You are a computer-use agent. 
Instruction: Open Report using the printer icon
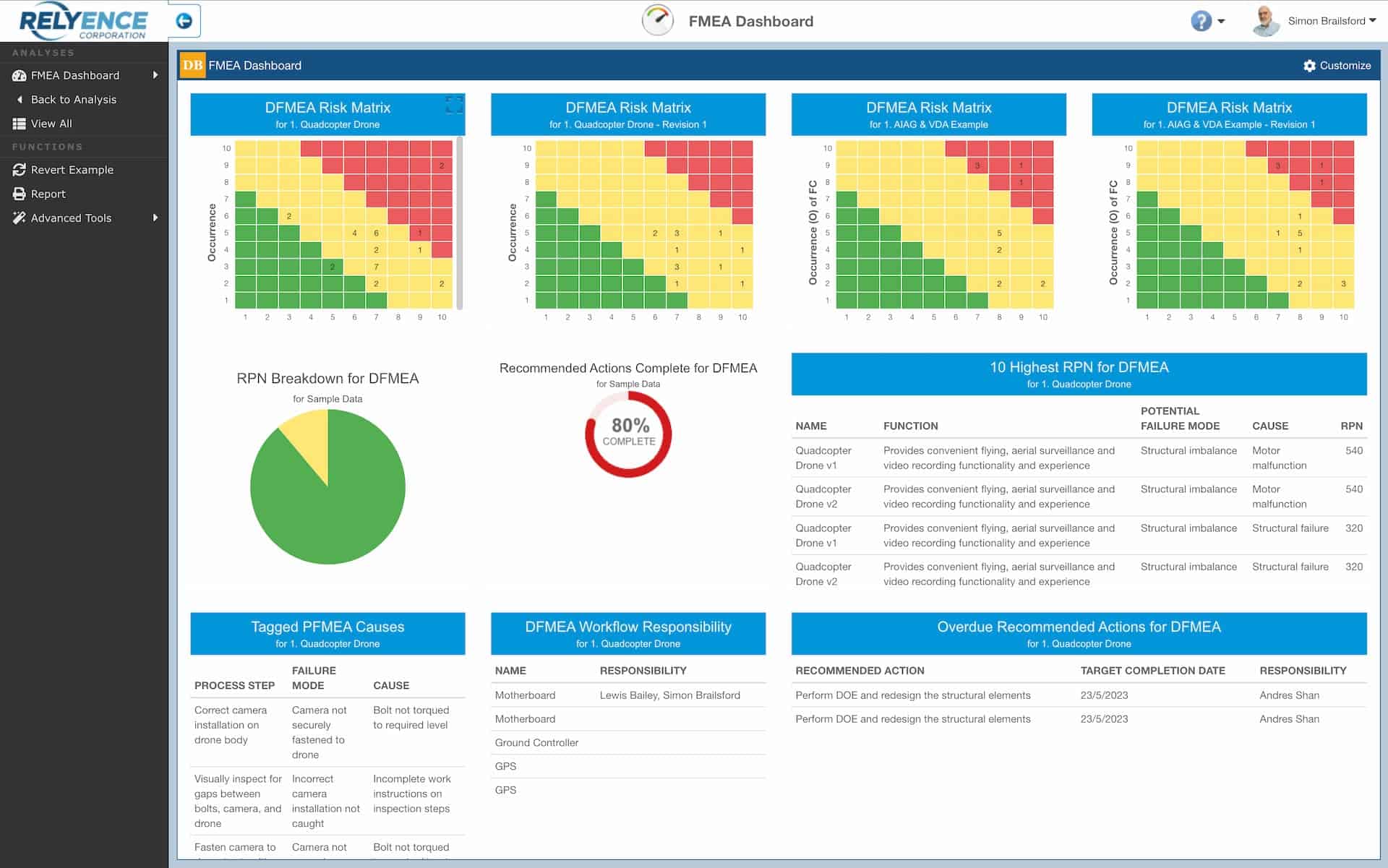tap(19, 194)
